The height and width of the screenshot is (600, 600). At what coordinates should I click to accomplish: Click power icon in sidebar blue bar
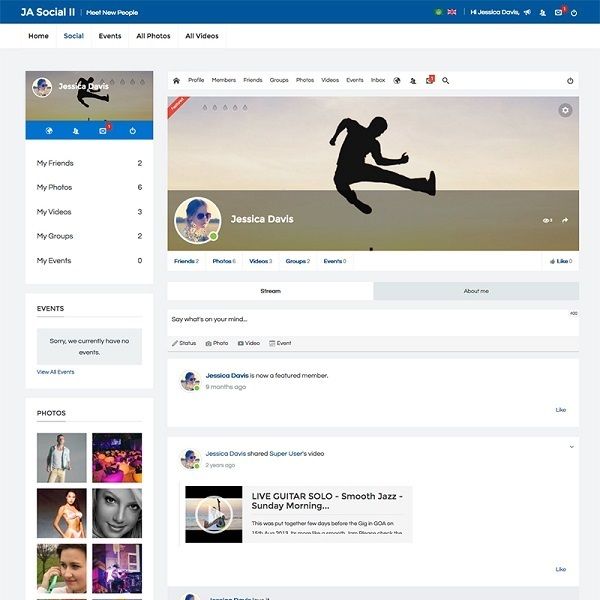(132, 131)
